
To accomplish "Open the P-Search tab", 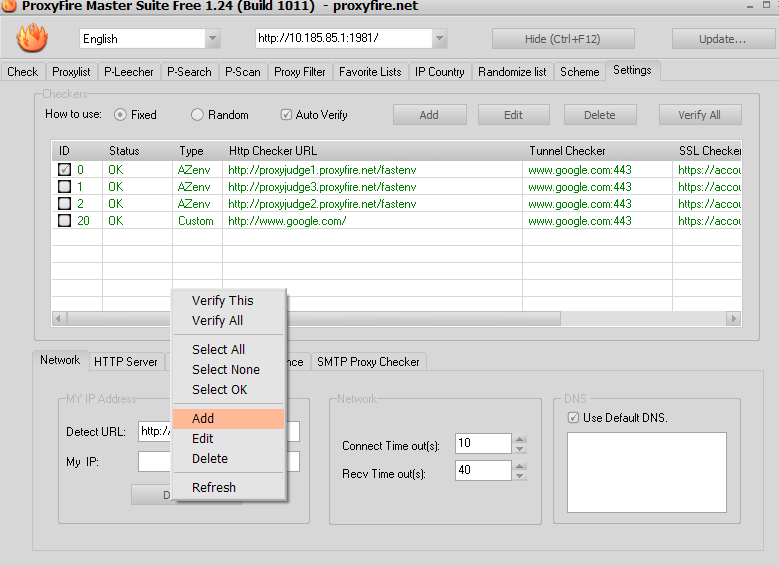I will [189, 72].
